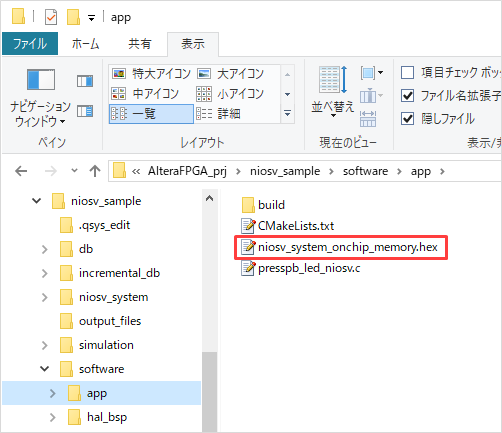The height and width of the screenshot is (433, 502).
Task: Click the navigation pane scrollbar up arrow
Action: [209, 199]
